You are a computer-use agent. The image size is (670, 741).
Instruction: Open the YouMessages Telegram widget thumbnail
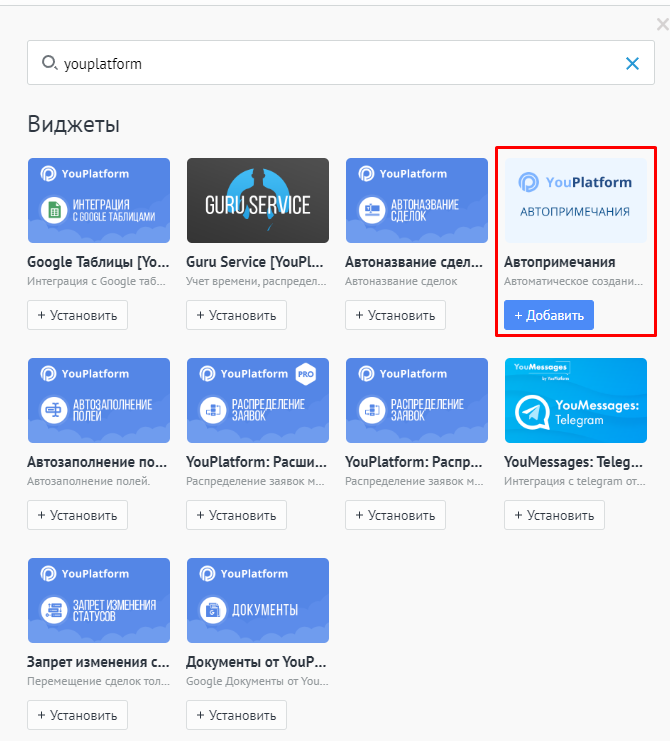576,400
